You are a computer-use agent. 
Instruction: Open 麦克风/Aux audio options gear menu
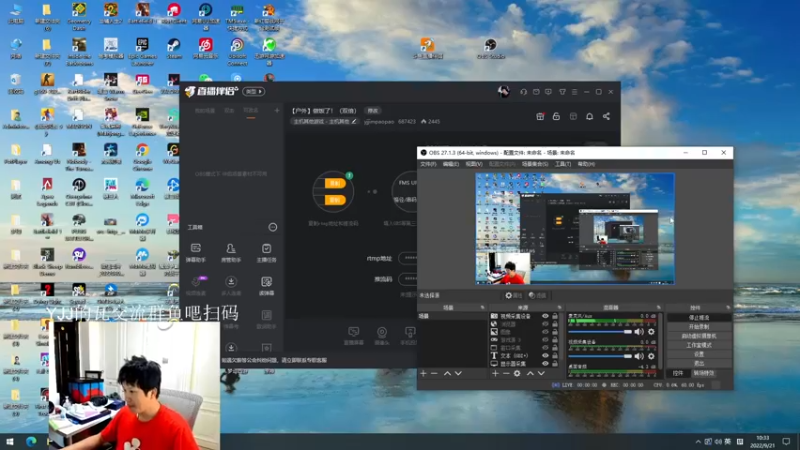[x=651, y=332]
